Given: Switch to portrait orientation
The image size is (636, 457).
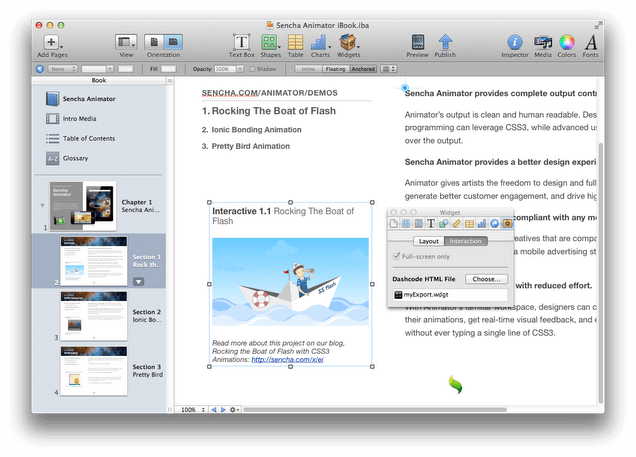Looking at the screenshot, I should [x=154, y=42].
